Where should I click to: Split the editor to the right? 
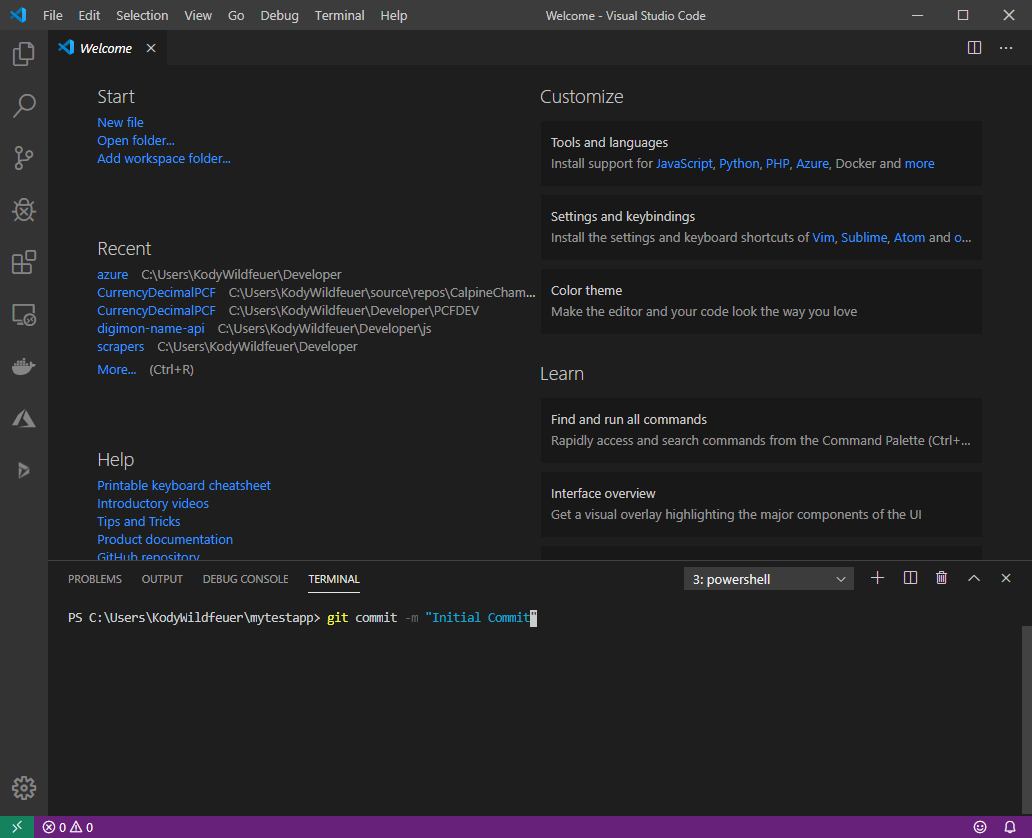point(974,48)
